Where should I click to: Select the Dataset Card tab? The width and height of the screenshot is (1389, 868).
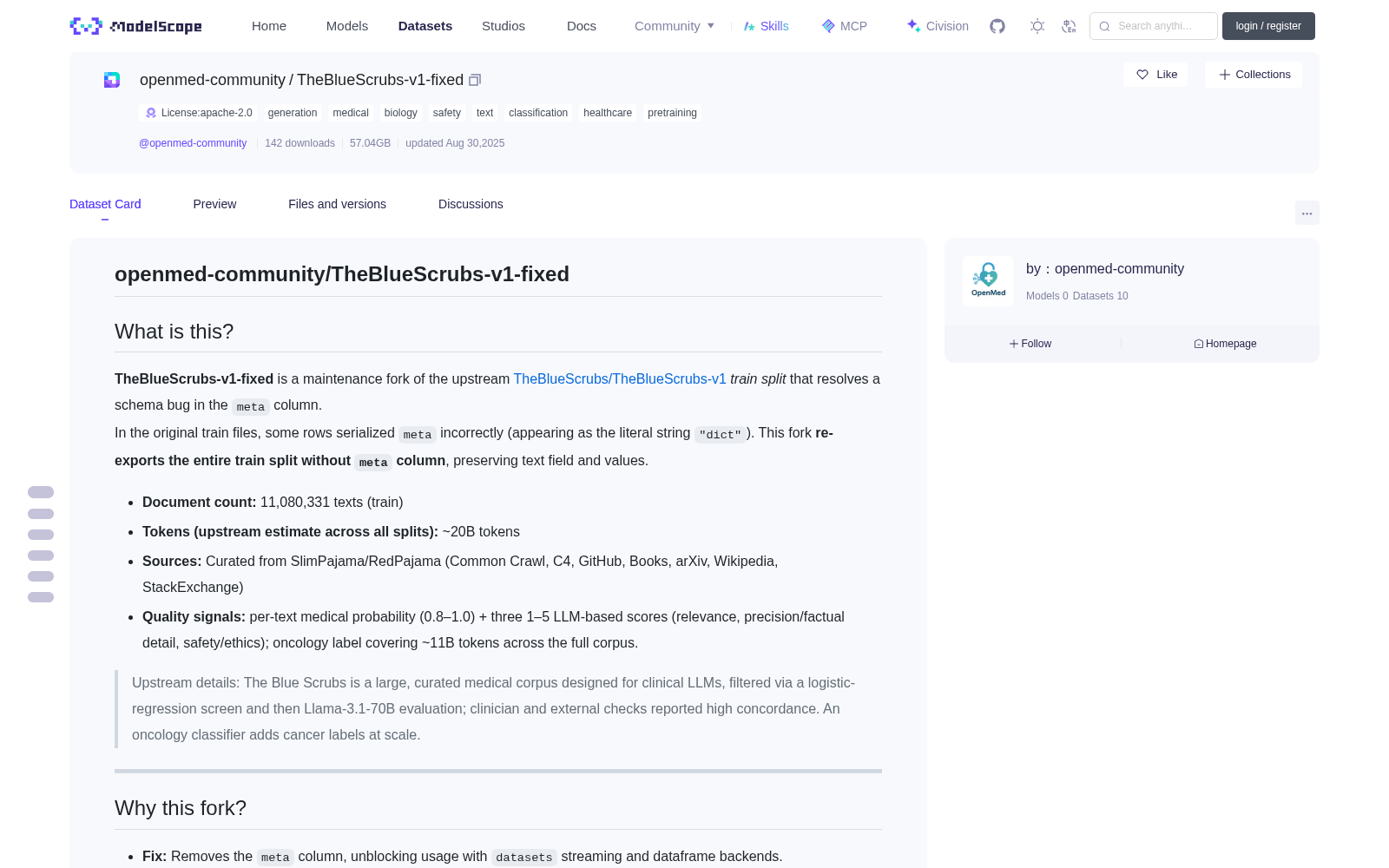click(105, 204)
